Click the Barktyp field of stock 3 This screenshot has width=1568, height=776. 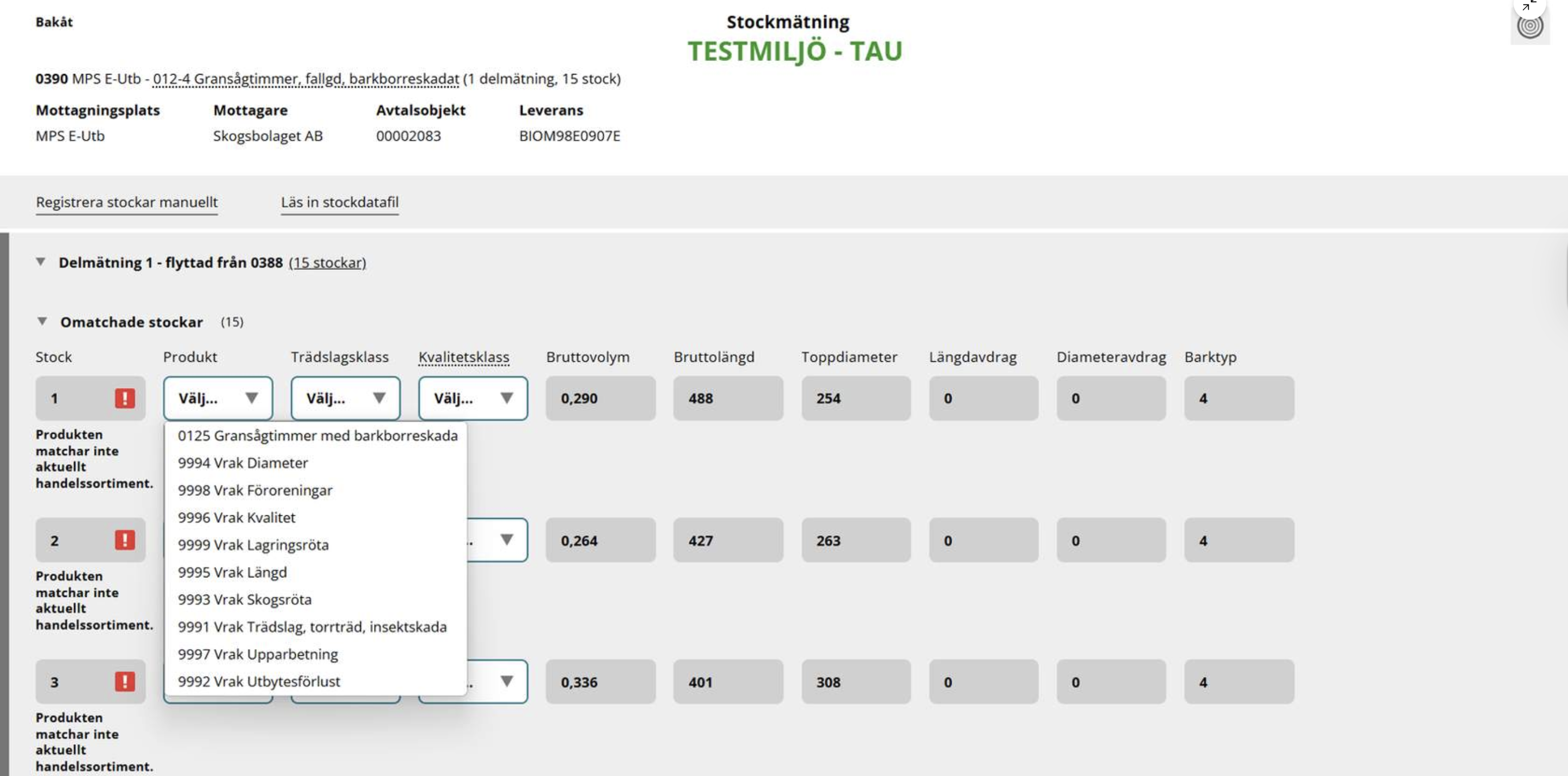[x=1239, y=682]
